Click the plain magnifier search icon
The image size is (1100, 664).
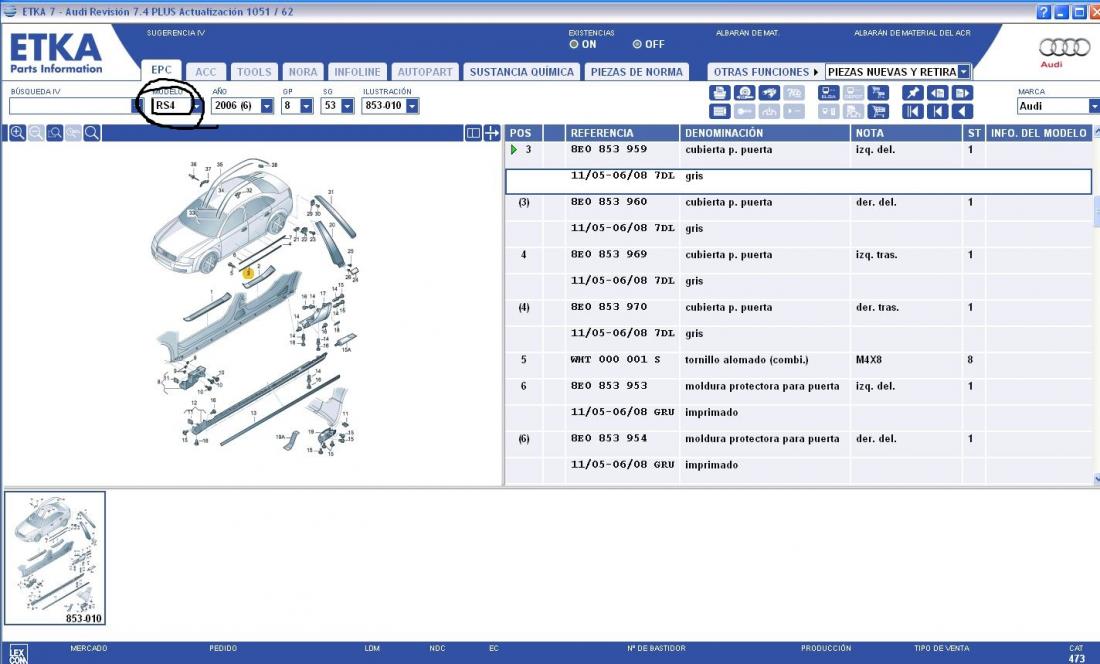tap(92, 133)
